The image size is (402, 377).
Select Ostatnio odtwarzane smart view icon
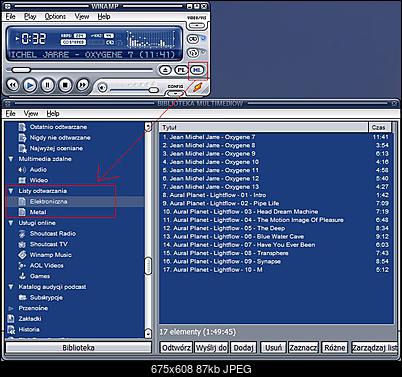coord(22,127)
